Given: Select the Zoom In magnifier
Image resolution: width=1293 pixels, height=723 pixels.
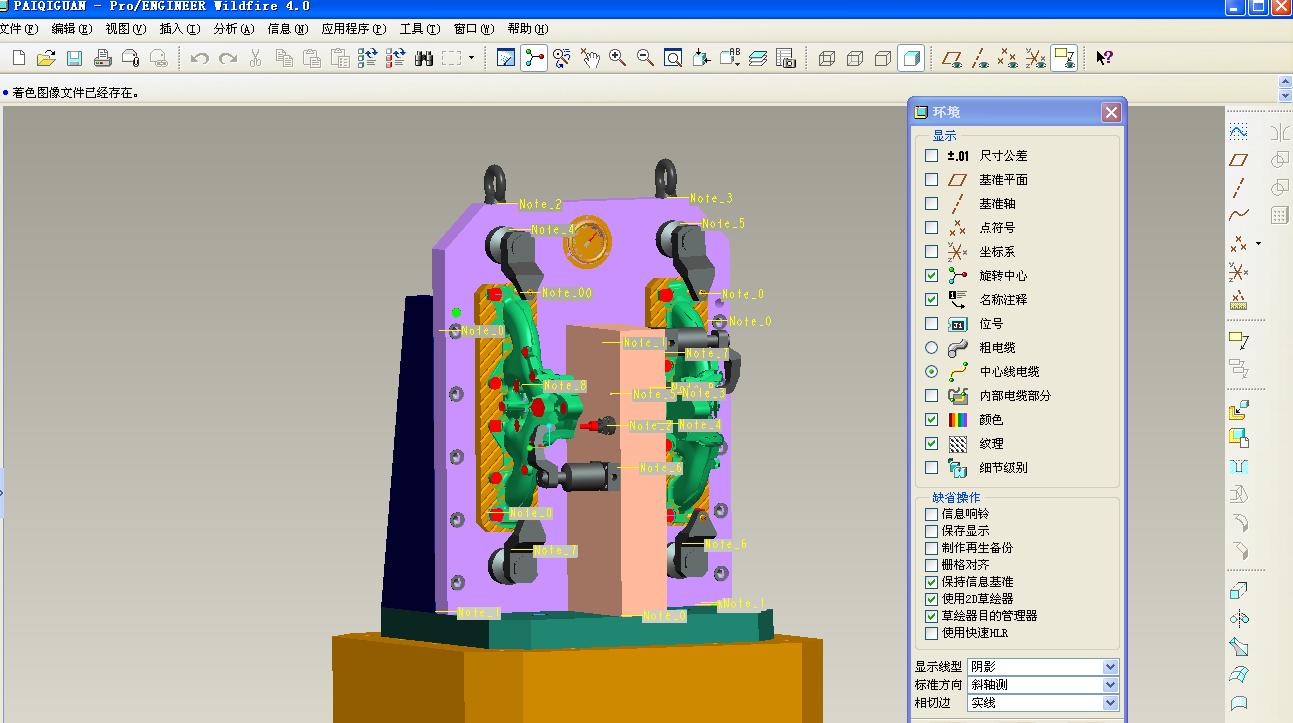Looking at the screenshot, I should pos(618,58).
